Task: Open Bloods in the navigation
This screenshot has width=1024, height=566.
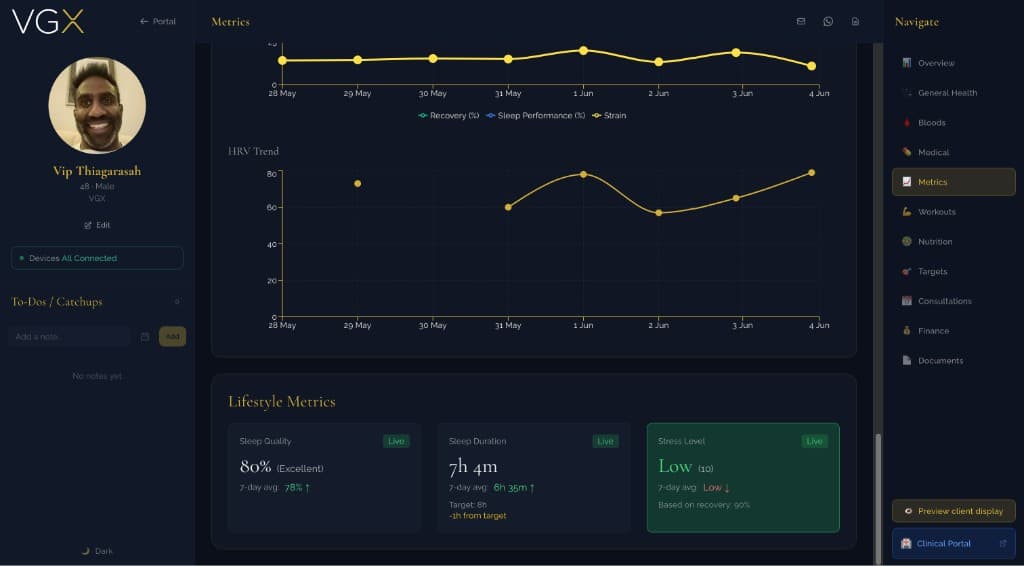Action: tap(953, 123)
